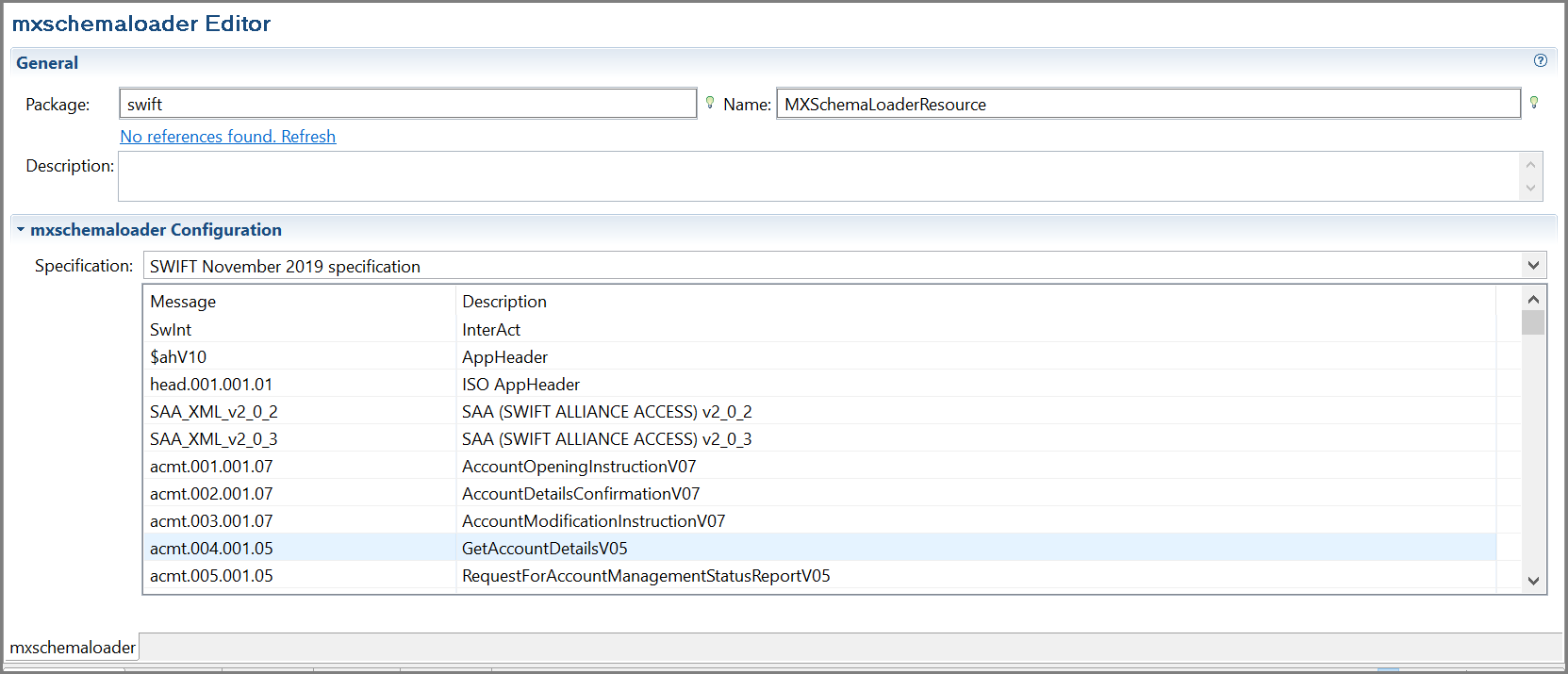Click the Name input field
The image size is (1568, 674).
click(x=1148, y=104)
